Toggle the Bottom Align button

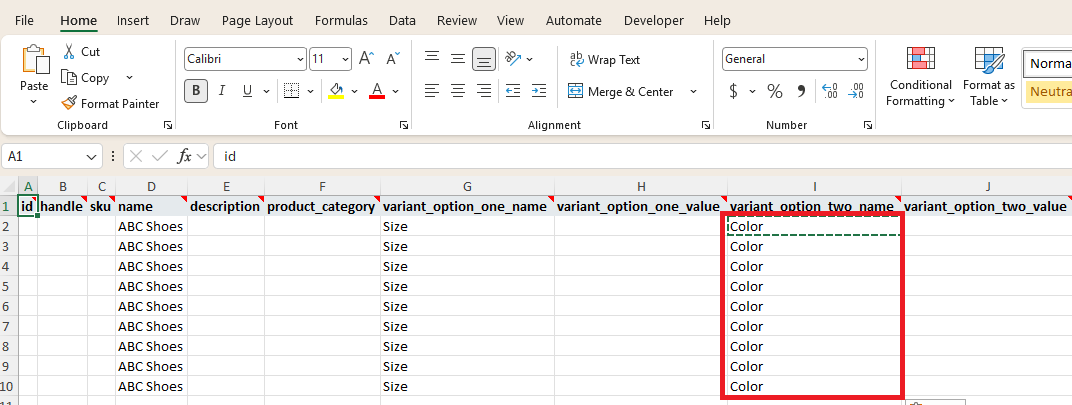[x=484, y=60]
